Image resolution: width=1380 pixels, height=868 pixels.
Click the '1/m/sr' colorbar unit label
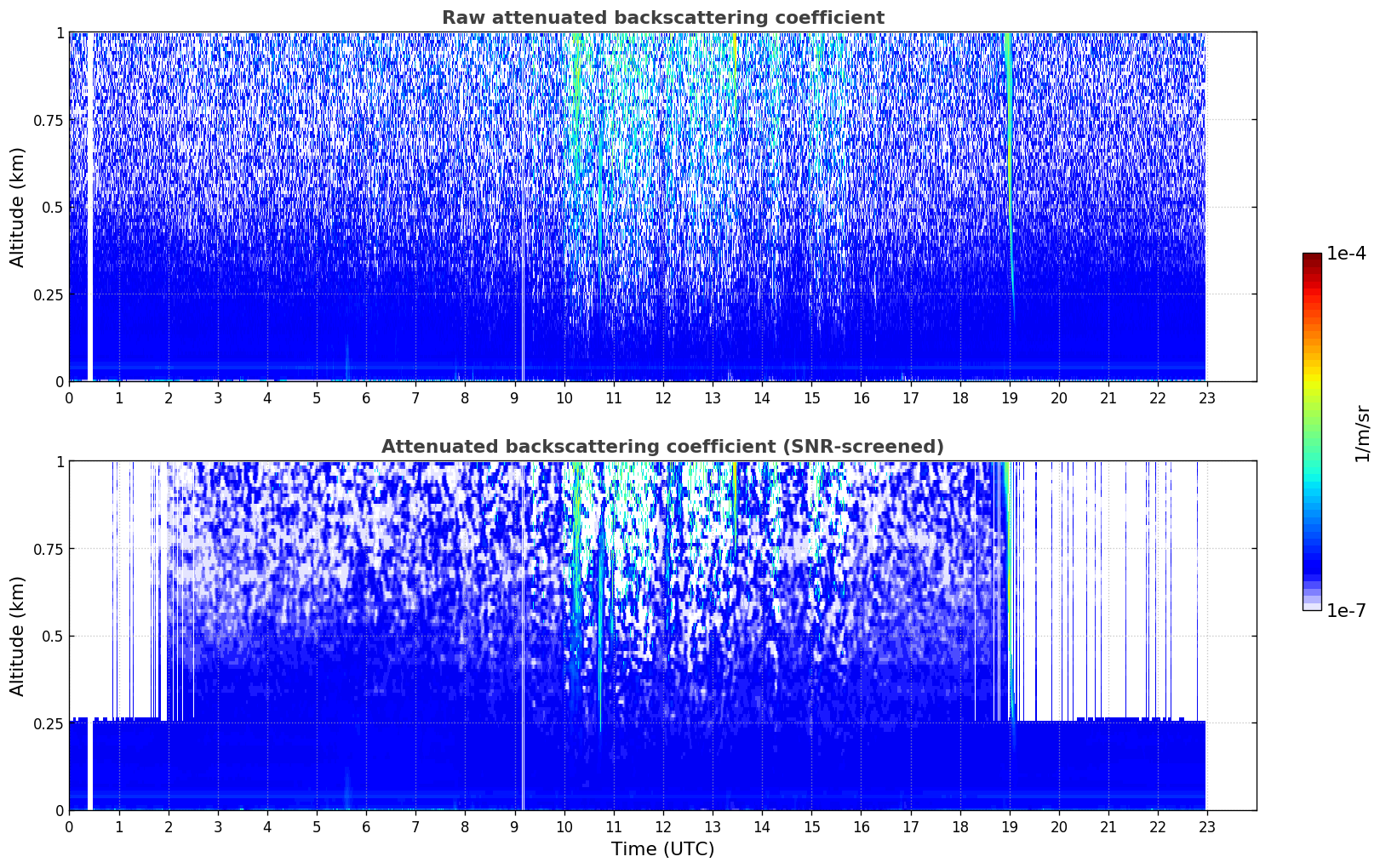[x=1362, y=433]
